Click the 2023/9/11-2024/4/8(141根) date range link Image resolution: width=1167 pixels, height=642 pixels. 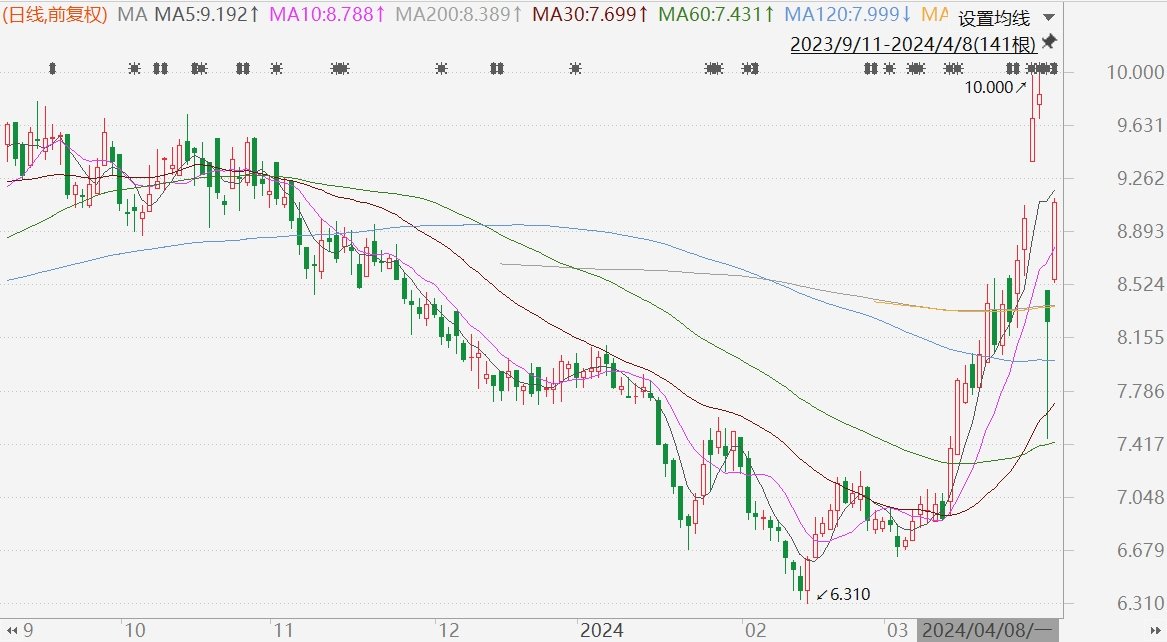click(x=912, y=44)
